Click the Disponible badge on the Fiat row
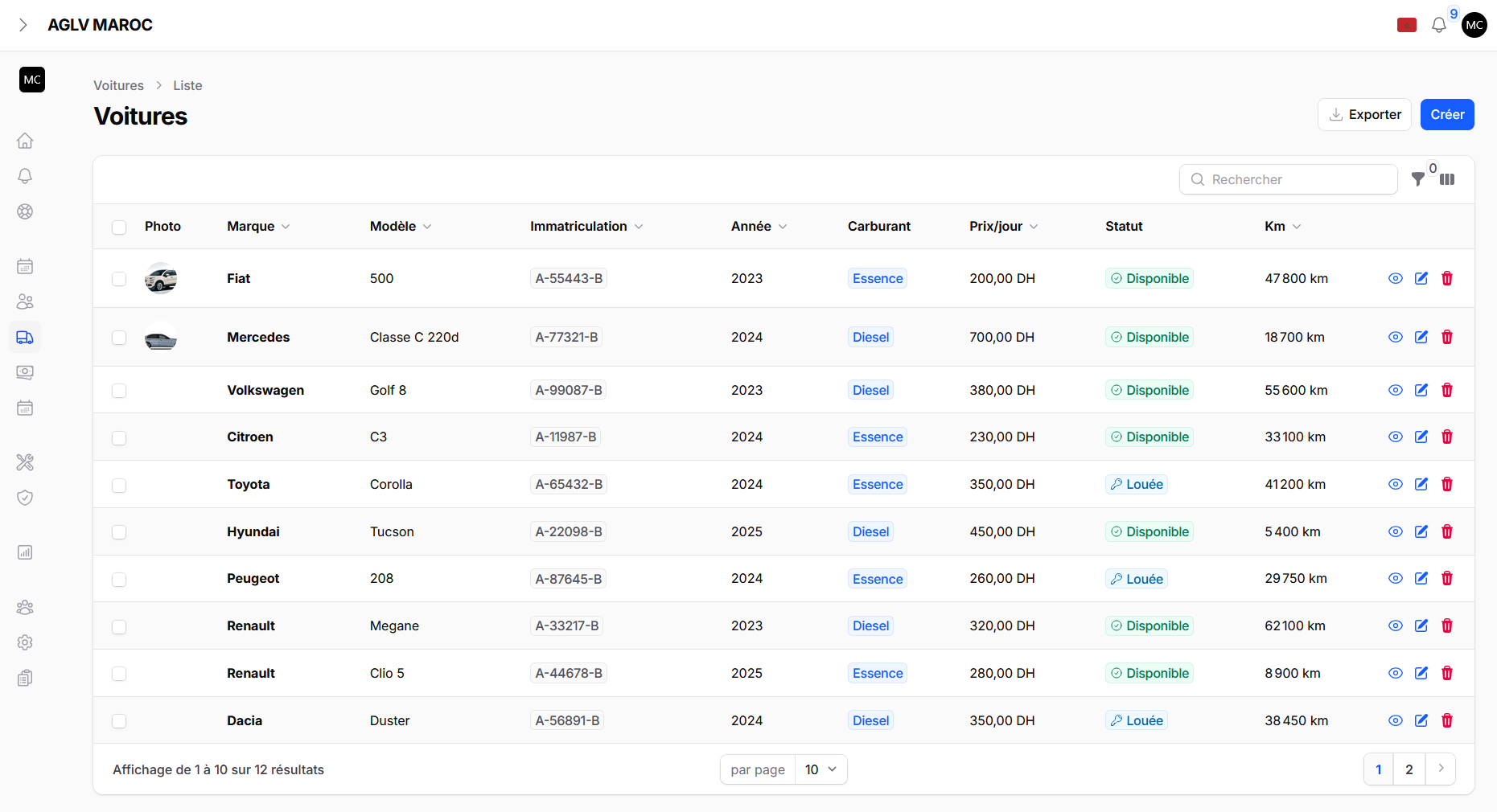The height and width of the screenshot is (812, 1497). click(1149, 278)
